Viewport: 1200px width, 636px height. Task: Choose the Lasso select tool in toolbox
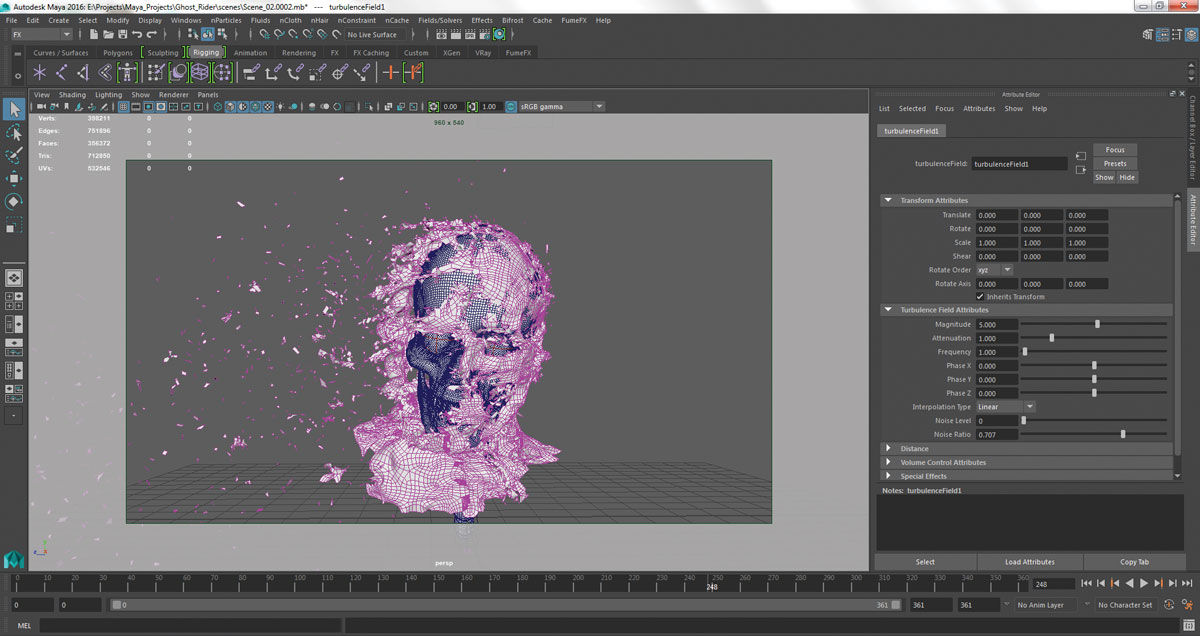coord(14,133)
